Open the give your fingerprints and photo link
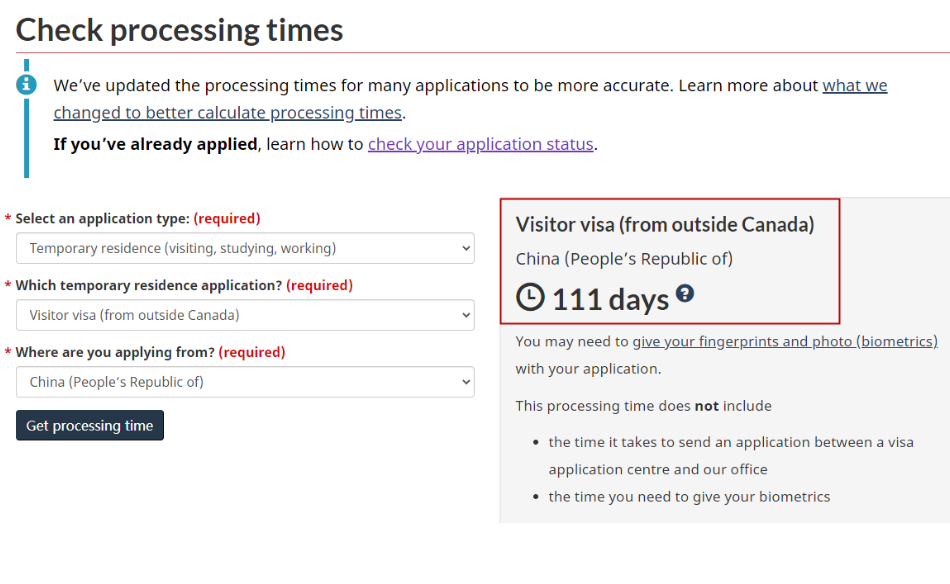 click(x=785, y=342)
